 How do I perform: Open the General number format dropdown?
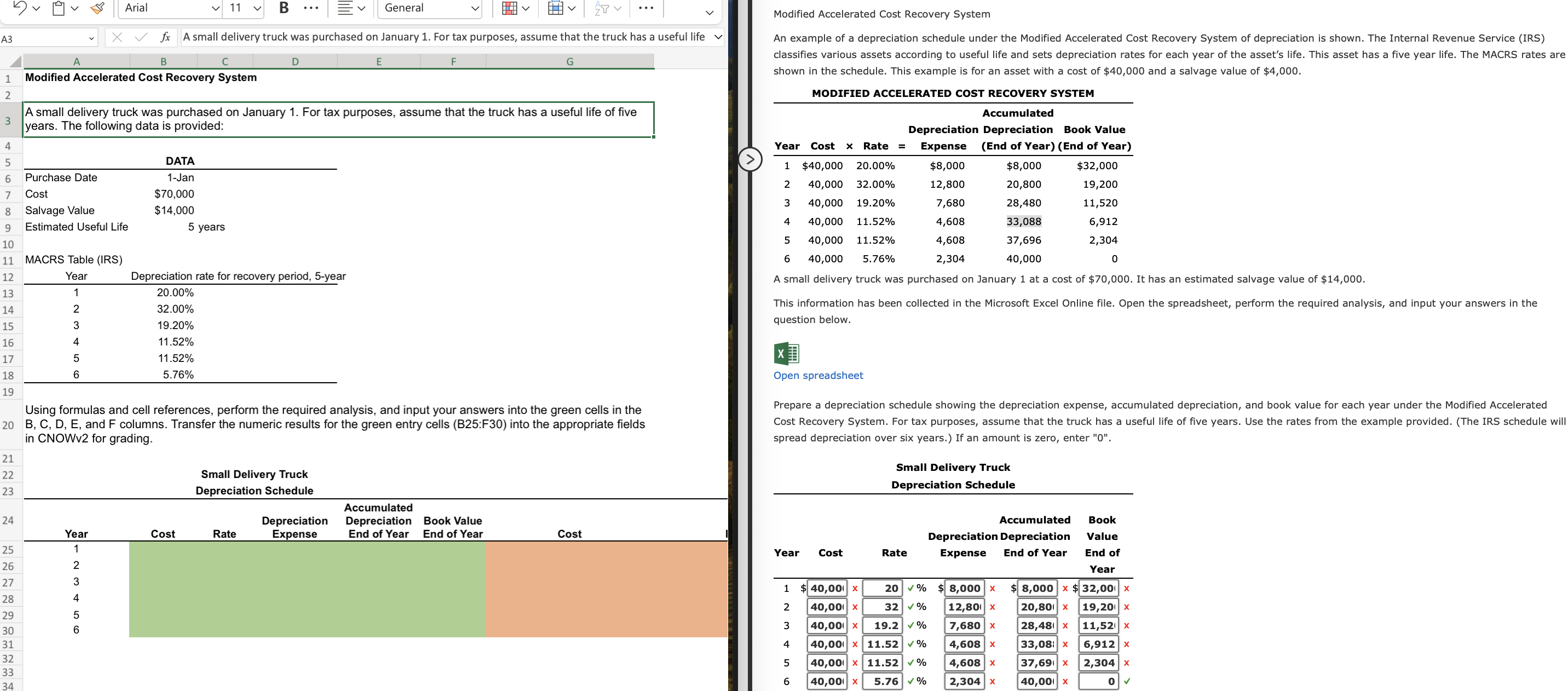click(429, 8)
